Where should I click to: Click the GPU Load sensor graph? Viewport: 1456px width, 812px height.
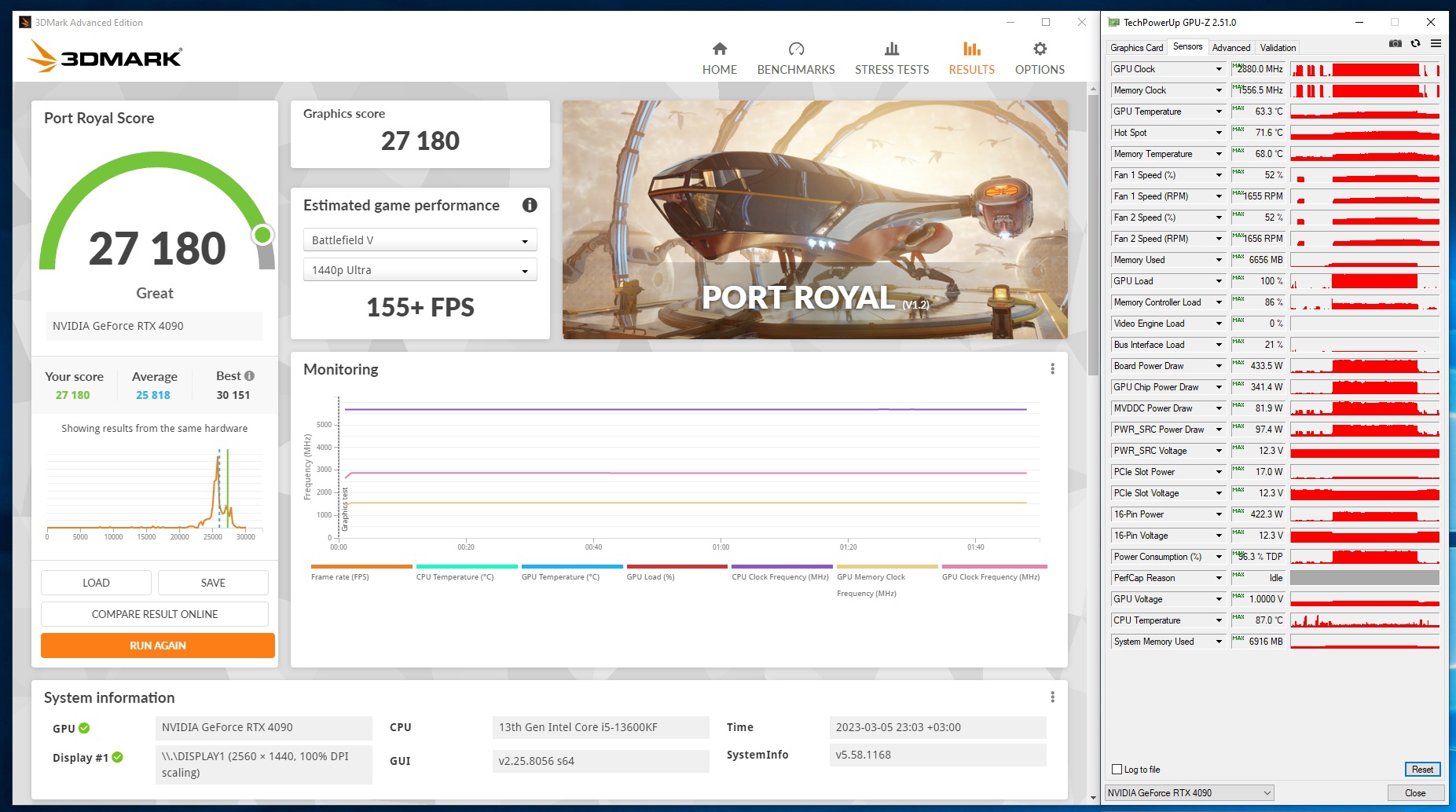pos(1365,281)
